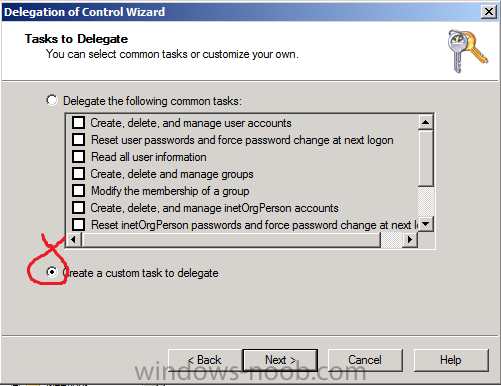Viewport: 501px width, 386px height.
Task: Click the list's scroll up arrow
Action: point(425,122)
